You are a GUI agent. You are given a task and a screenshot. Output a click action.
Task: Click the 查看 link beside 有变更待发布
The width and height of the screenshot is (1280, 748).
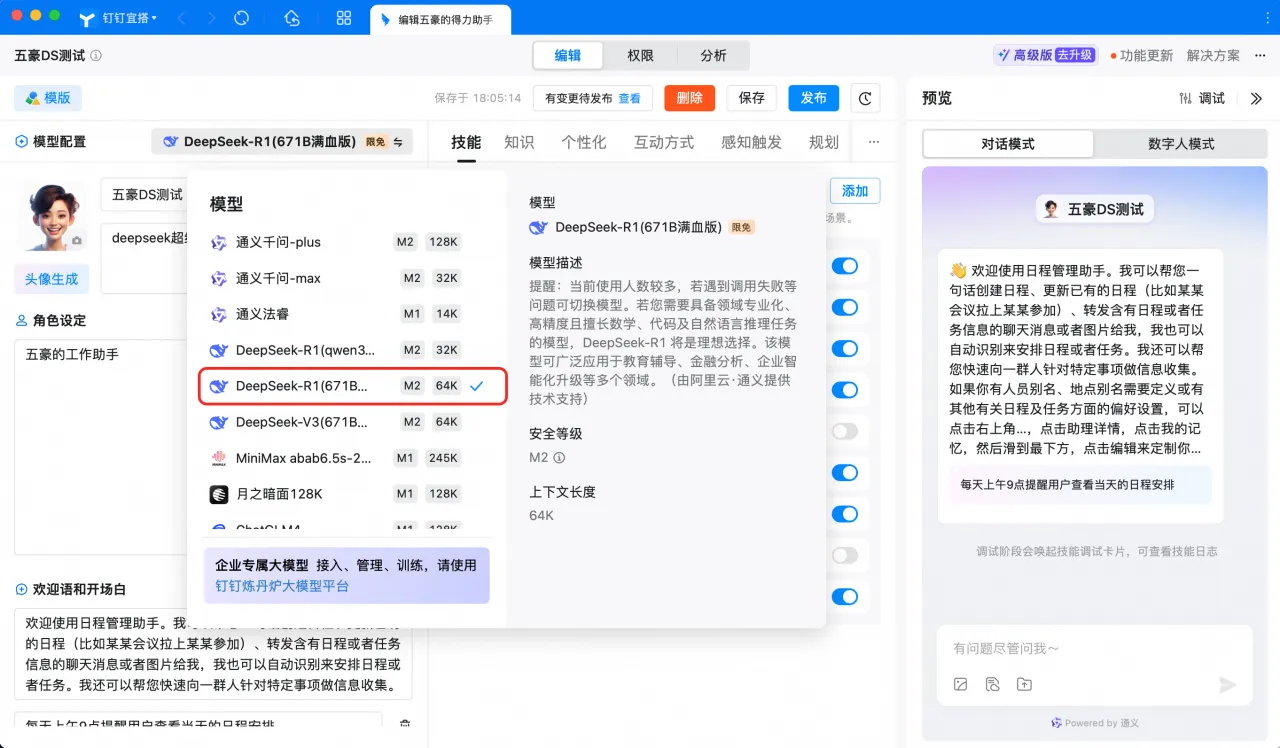click(x=629, y=98)
